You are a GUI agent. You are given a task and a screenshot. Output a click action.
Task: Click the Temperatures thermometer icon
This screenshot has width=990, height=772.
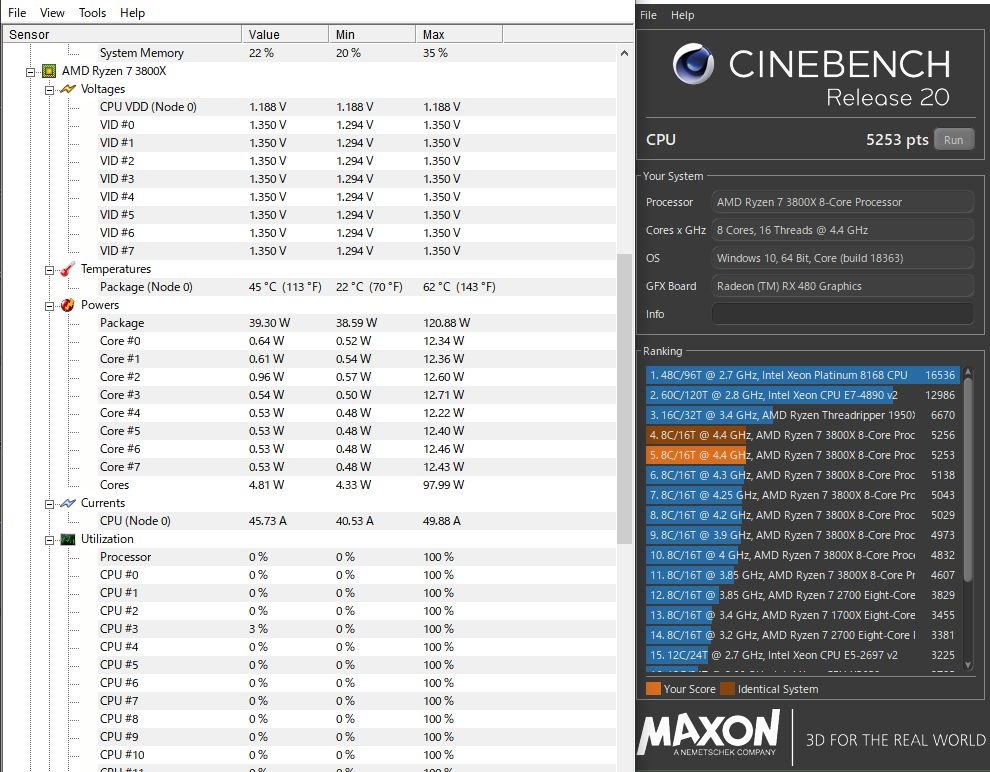(68, 270)
